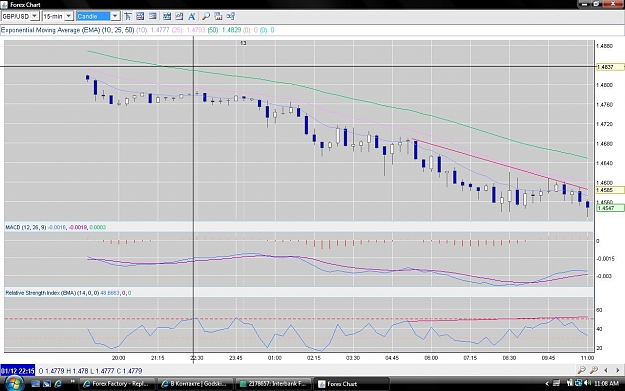This screenshot has width=625, height=391.
Task: Click the 1.4720 price axis label
Action: (x=604, y=124)
